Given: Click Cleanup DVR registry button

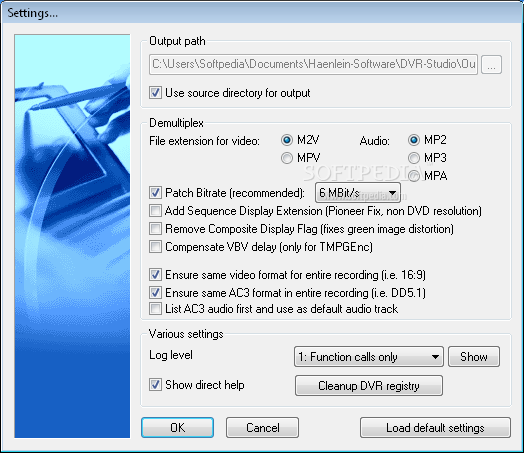Looking at the screenshot, I should [369, 386].
